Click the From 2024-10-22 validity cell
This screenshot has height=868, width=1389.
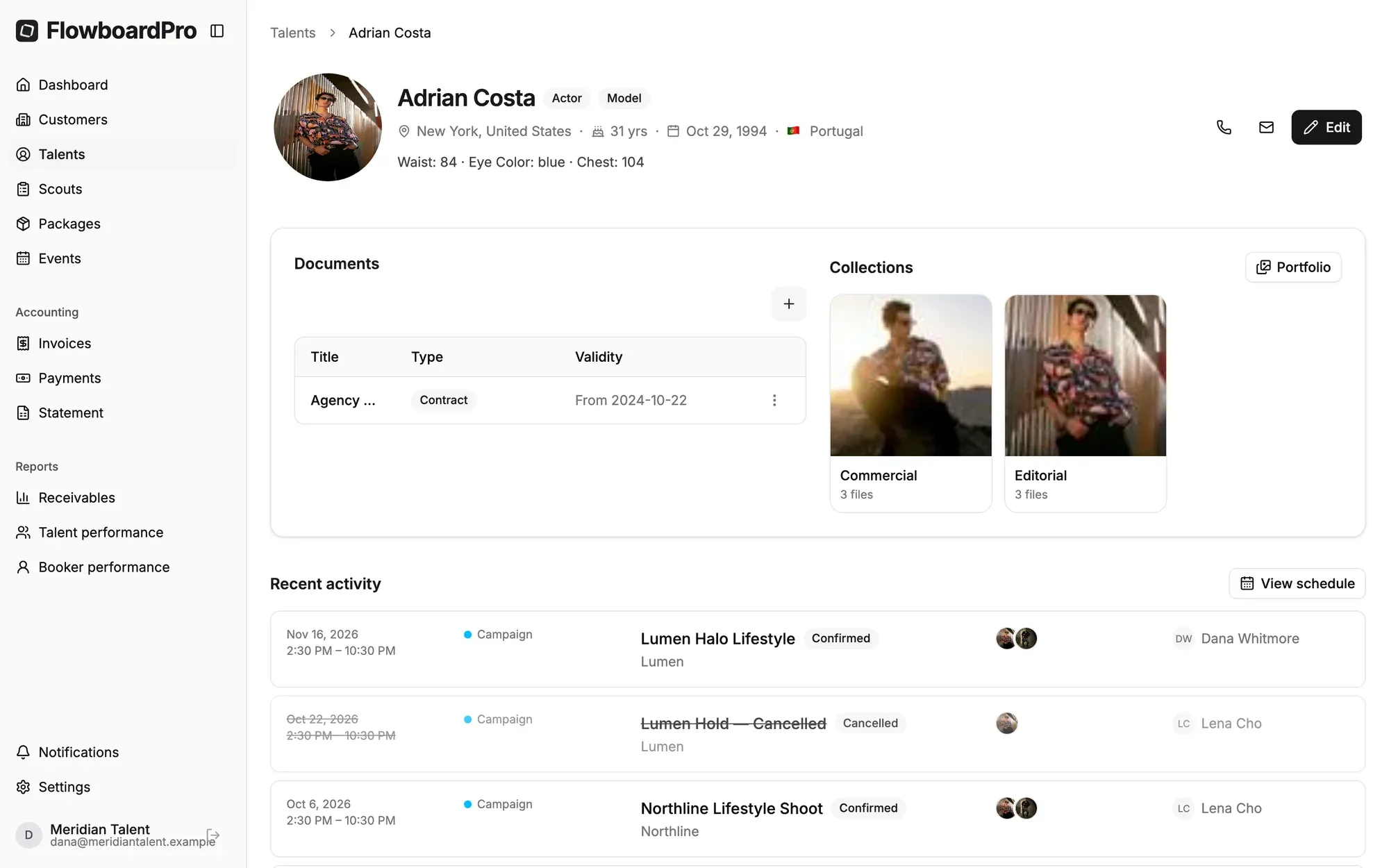tap(631, 400)
